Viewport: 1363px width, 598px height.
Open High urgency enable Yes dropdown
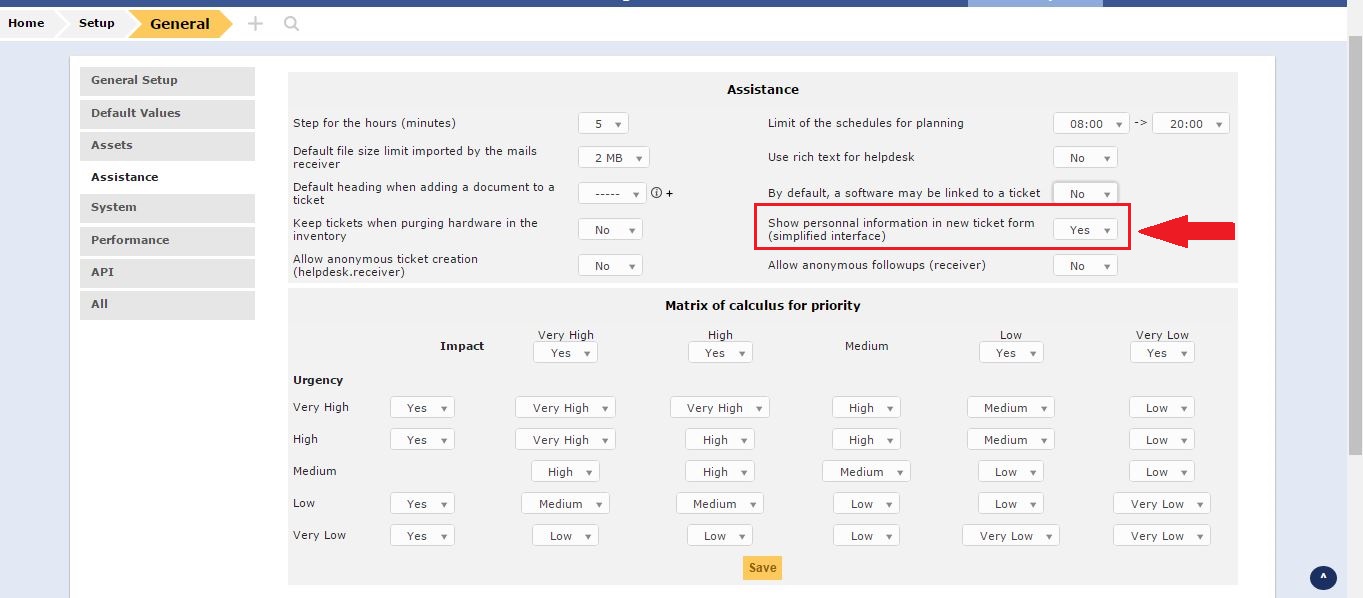point(422,440)
